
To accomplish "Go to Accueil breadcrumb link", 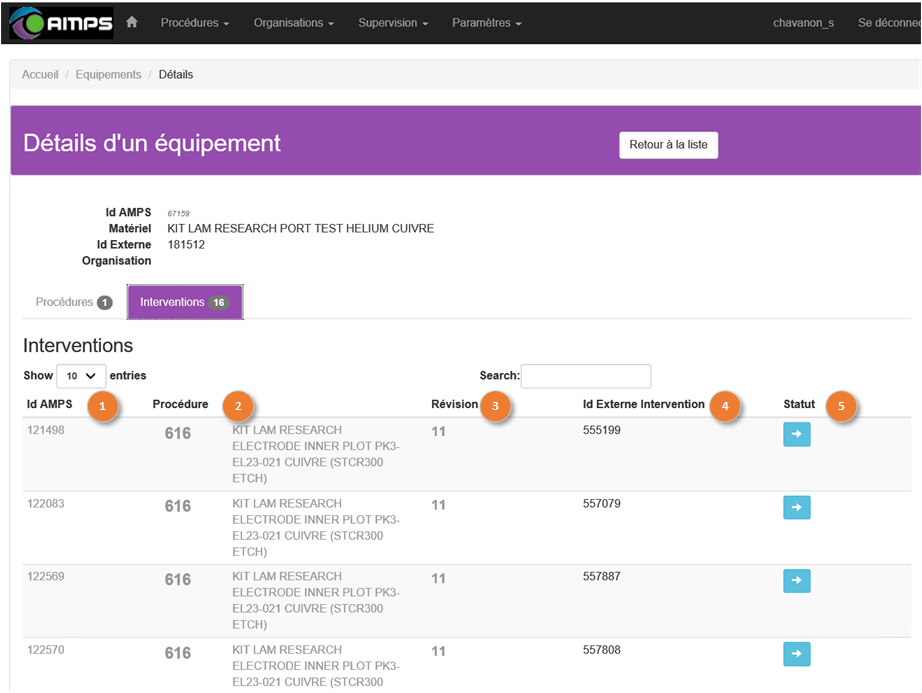I will (x=40, y=75).
